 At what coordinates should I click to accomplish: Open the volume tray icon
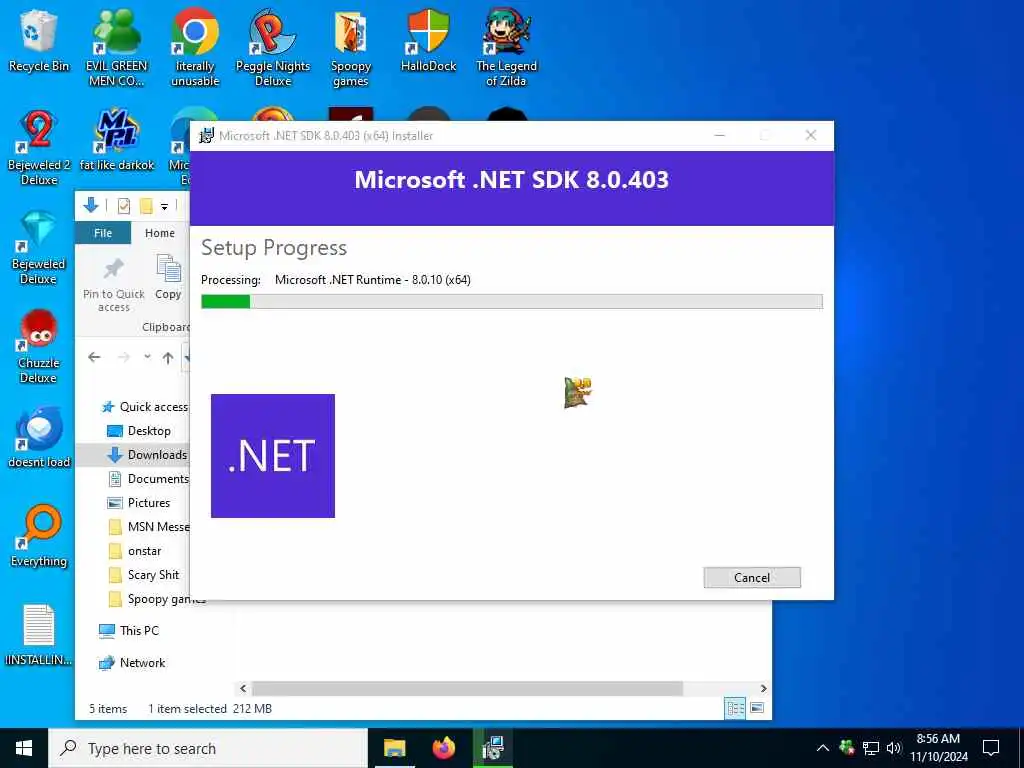coord(893,748)
